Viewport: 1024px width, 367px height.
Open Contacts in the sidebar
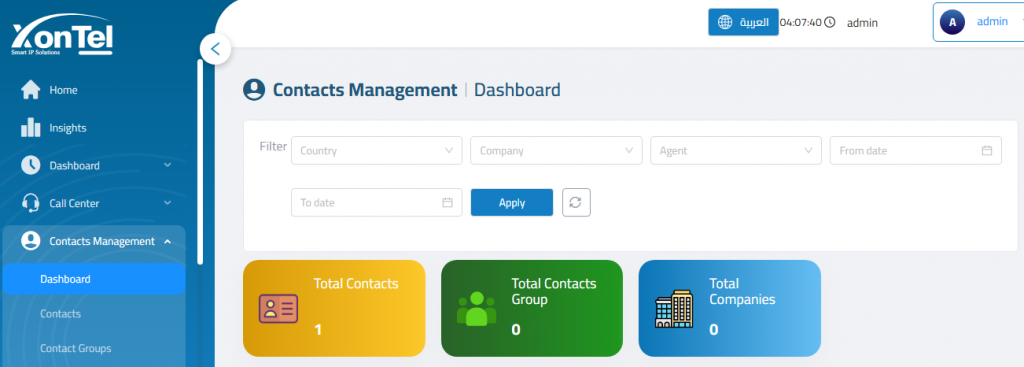point(61,314)
